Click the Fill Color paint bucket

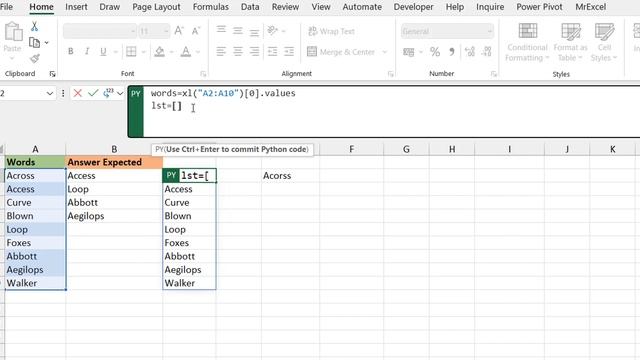(160, 51)
